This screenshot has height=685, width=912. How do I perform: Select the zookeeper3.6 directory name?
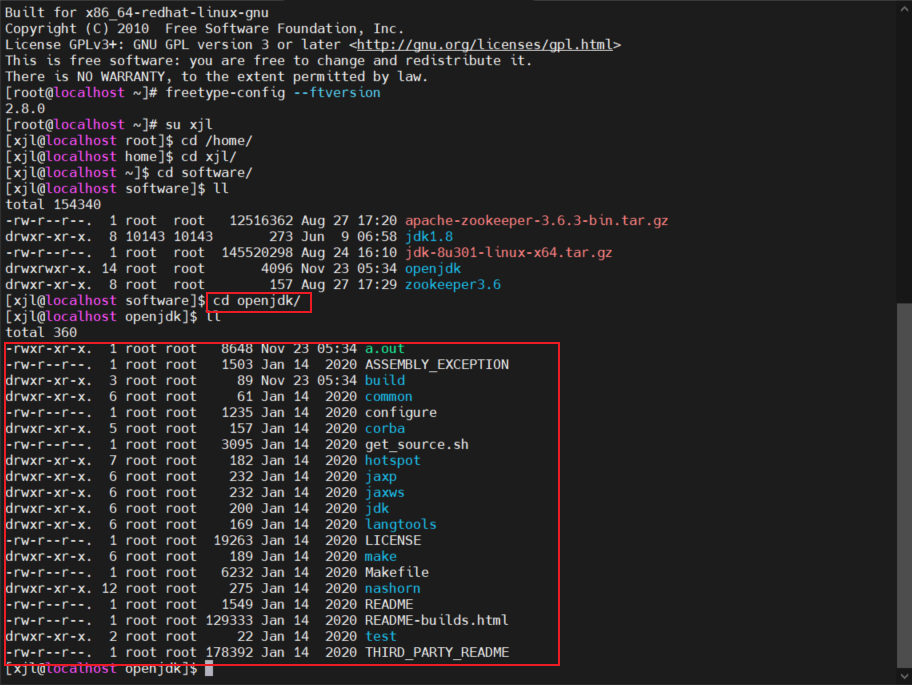click(x=453, y=285)
